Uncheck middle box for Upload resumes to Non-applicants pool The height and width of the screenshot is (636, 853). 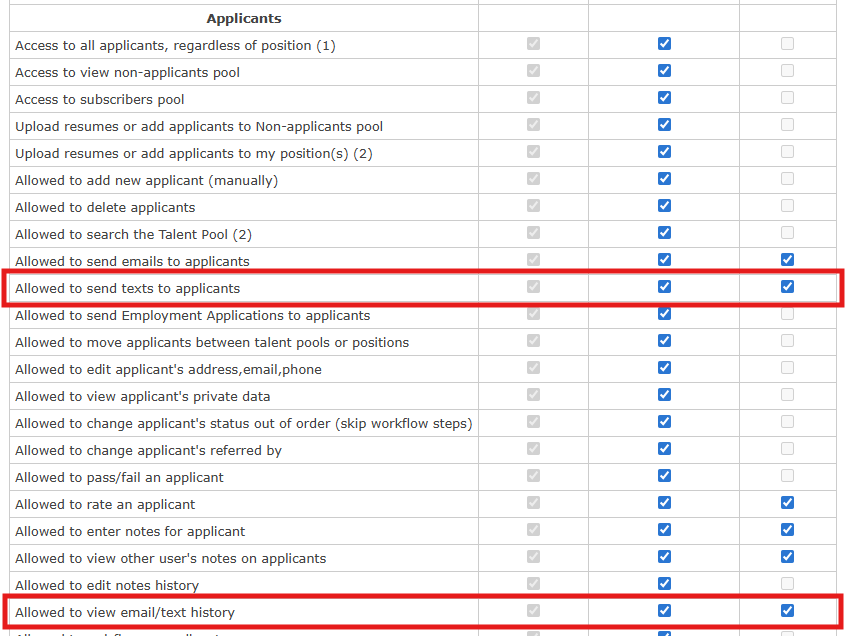click(x=664, y=125)
